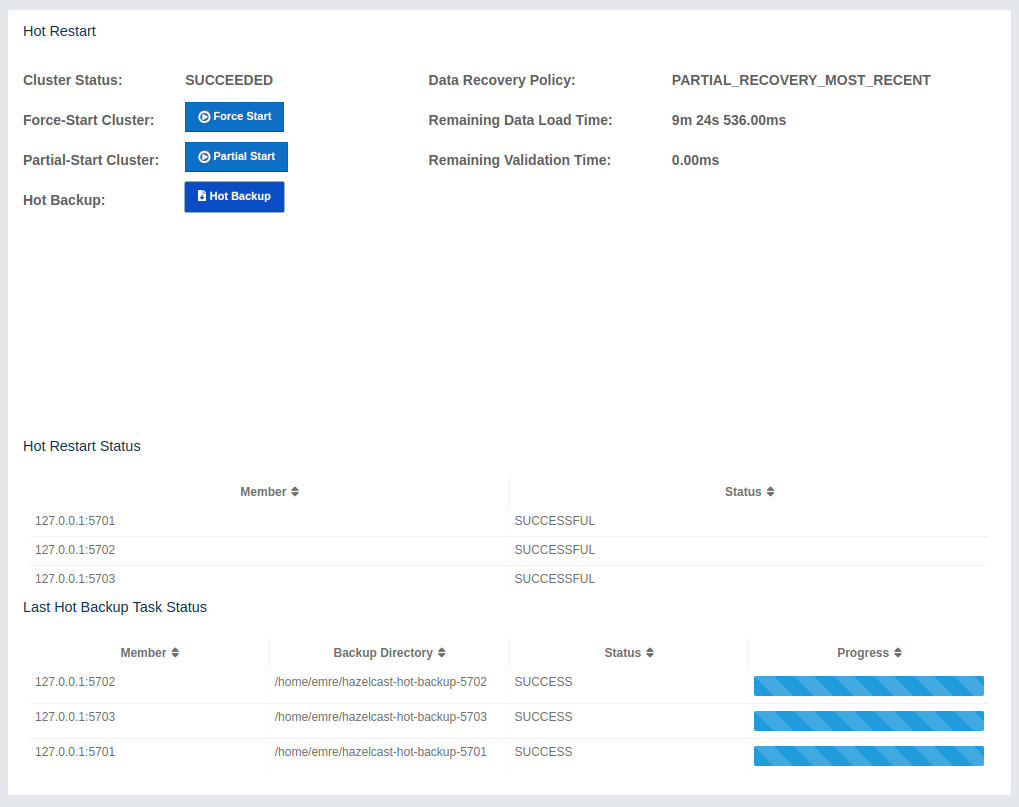The width and height of the screenshot is (1019, 807).
Task: Start a Hot Backup
Action: click(x=234, y=197)
